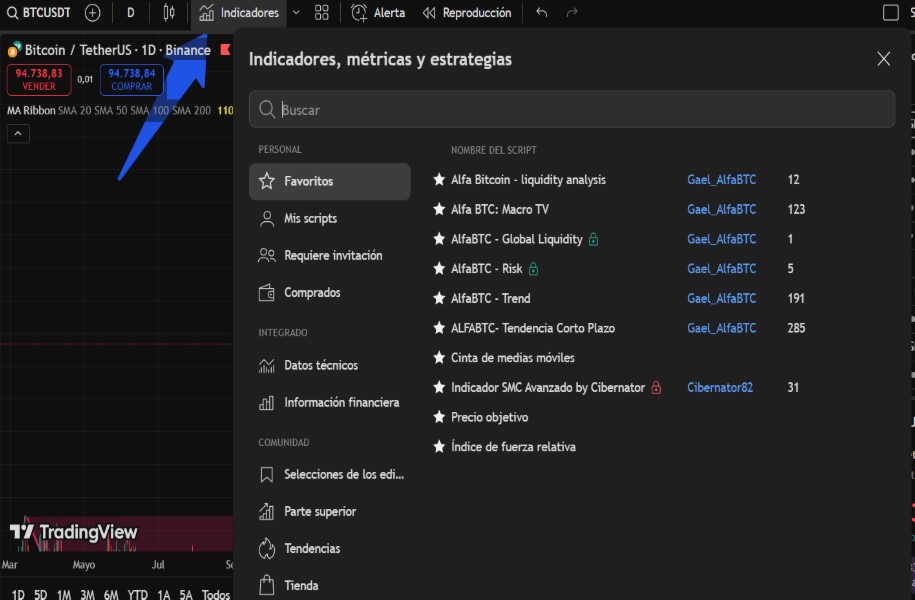Click the undo arrow in toolbar

pyautogui.click(x=541, y=13)
